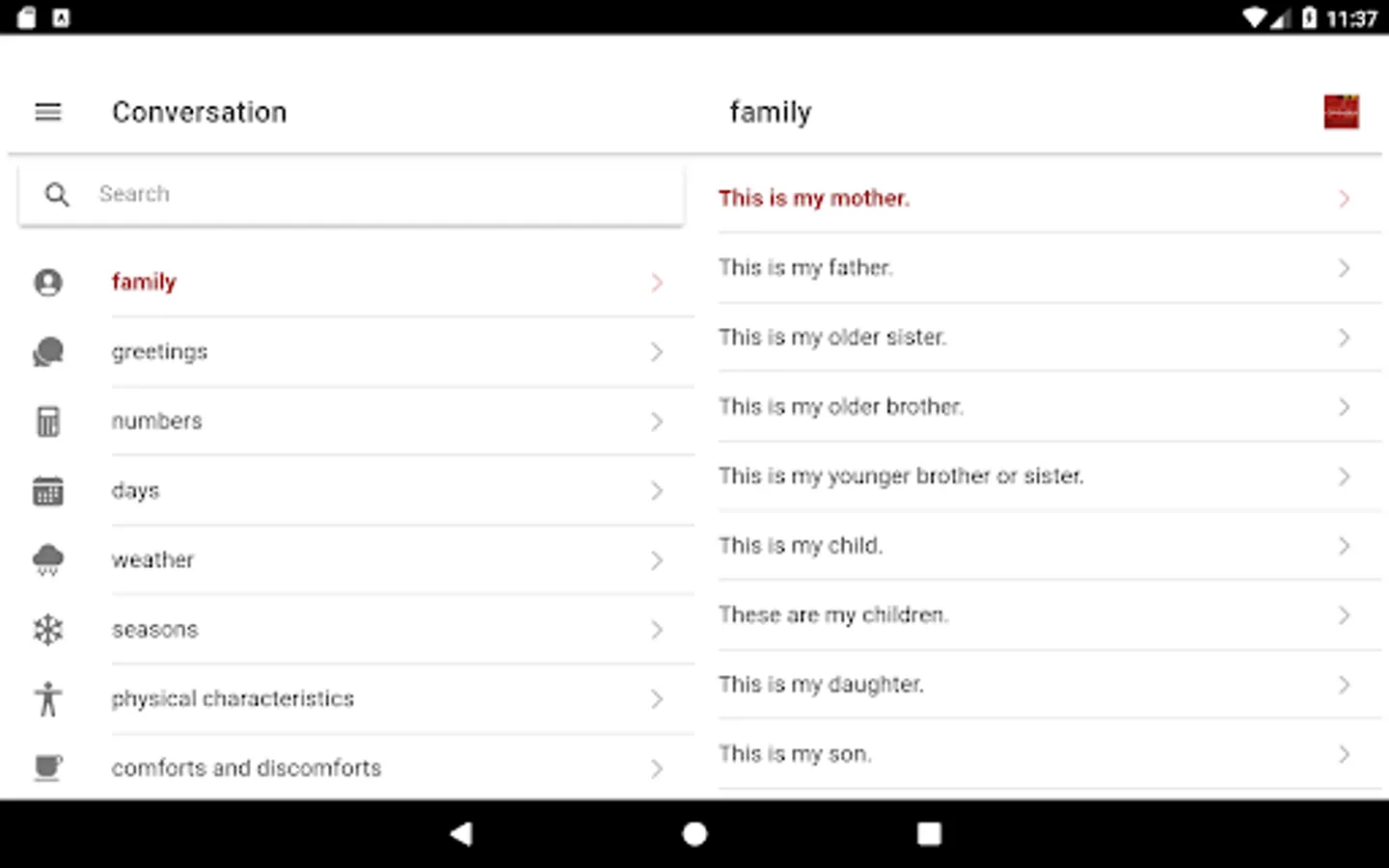Tap the seasons snowflake icon

pos(48,630)
